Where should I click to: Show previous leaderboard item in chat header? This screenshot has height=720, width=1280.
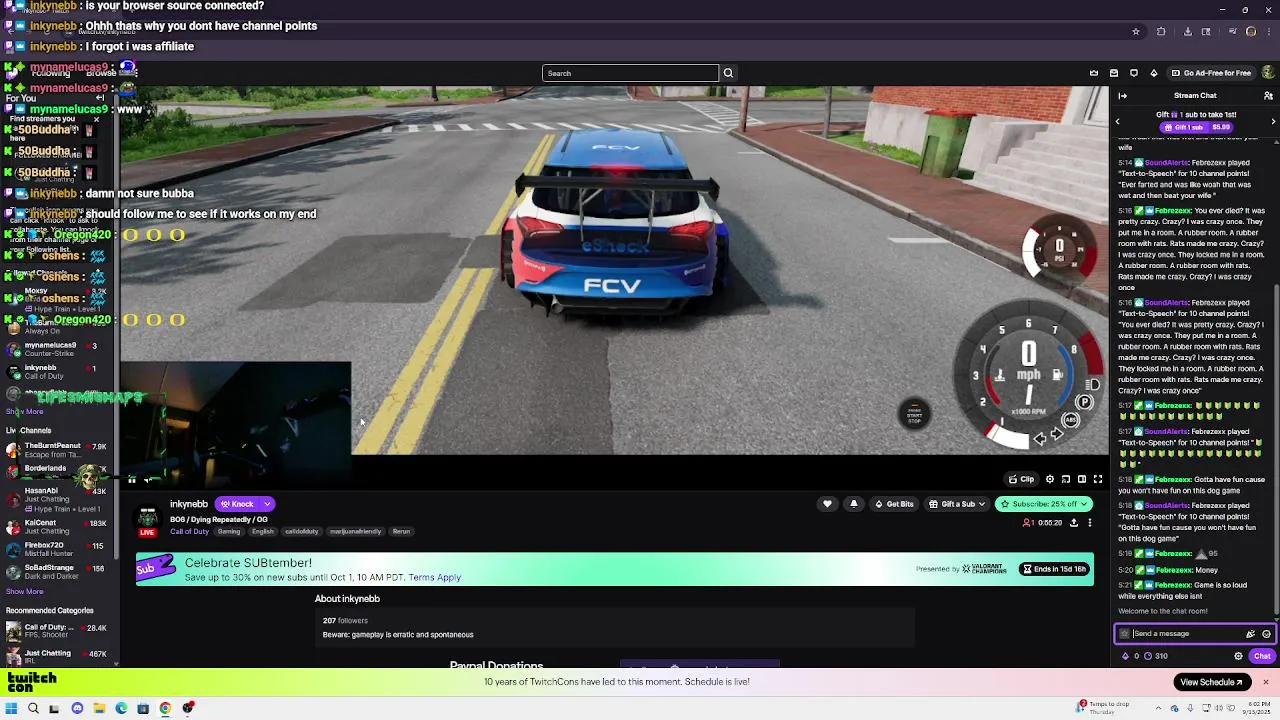[1118, 121]
